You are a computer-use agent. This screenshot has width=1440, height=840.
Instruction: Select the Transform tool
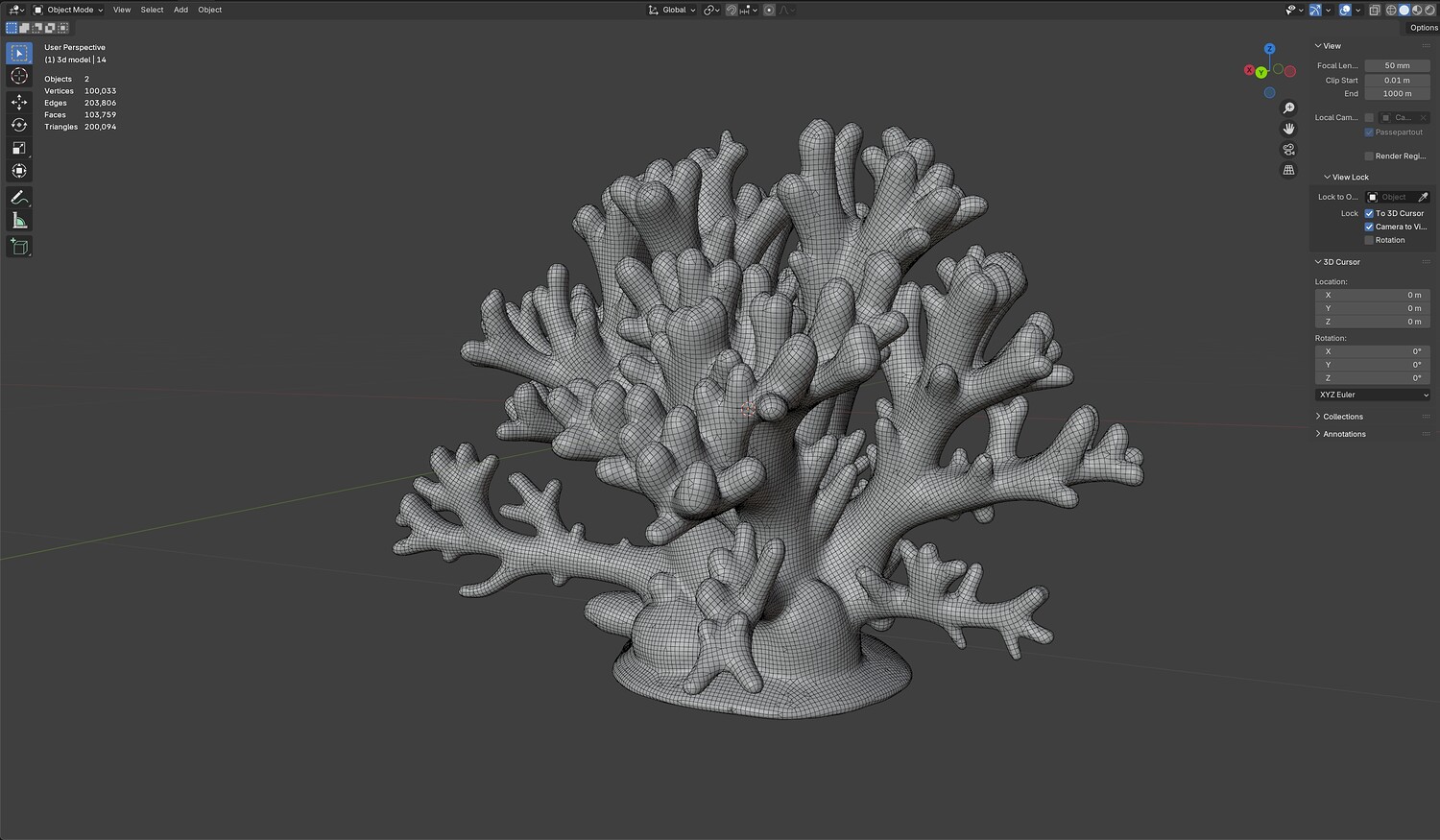tap(19, 171)
